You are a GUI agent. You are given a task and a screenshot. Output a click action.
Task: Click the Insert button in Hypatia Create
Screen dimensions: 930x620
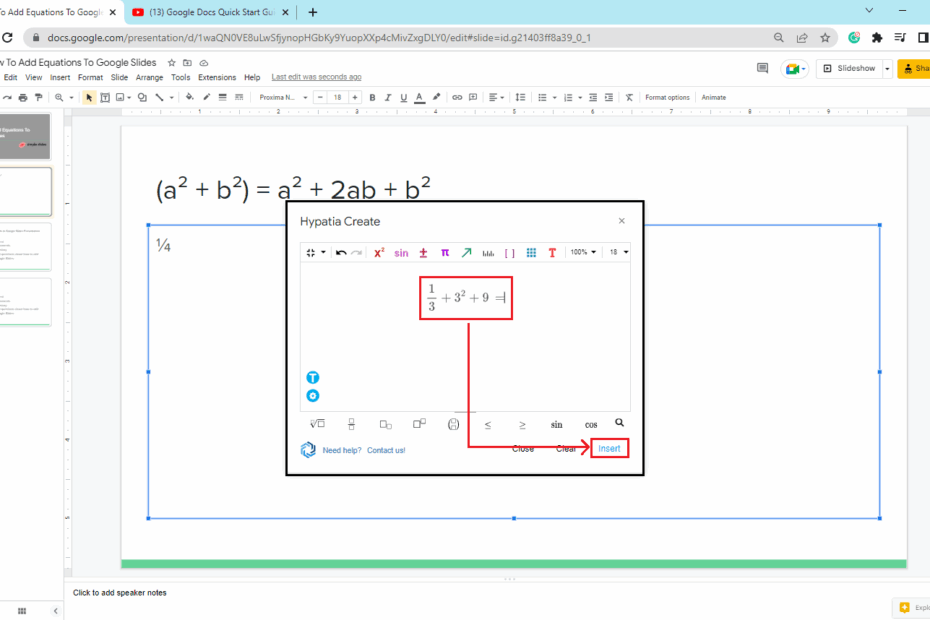tap(609, 448)
